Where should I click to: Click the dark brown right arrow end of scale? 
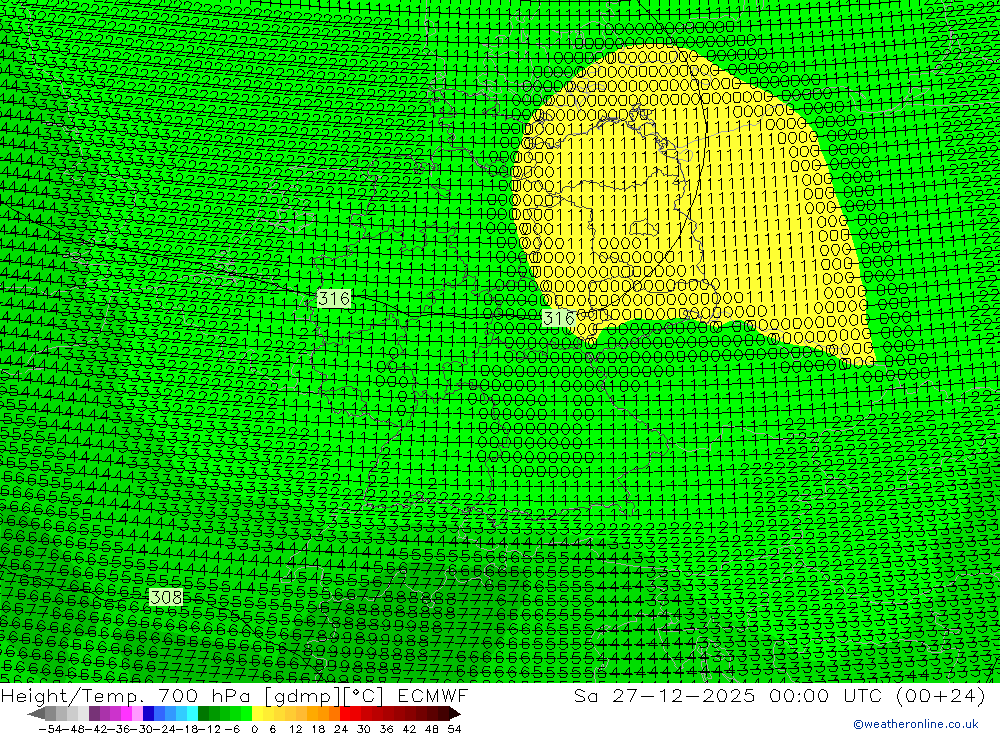pos(454,713)
